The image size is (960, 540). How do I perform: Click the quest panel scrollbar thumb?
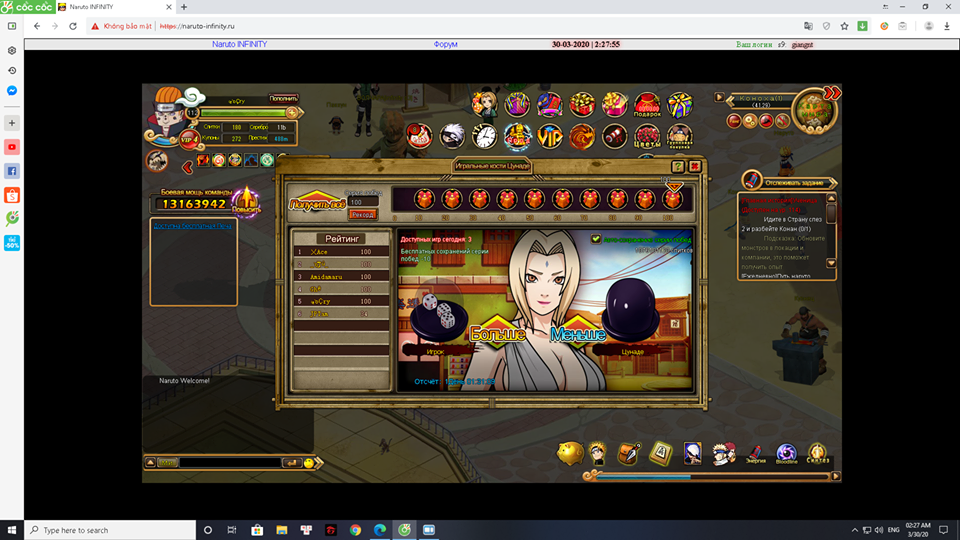(831, 213)
